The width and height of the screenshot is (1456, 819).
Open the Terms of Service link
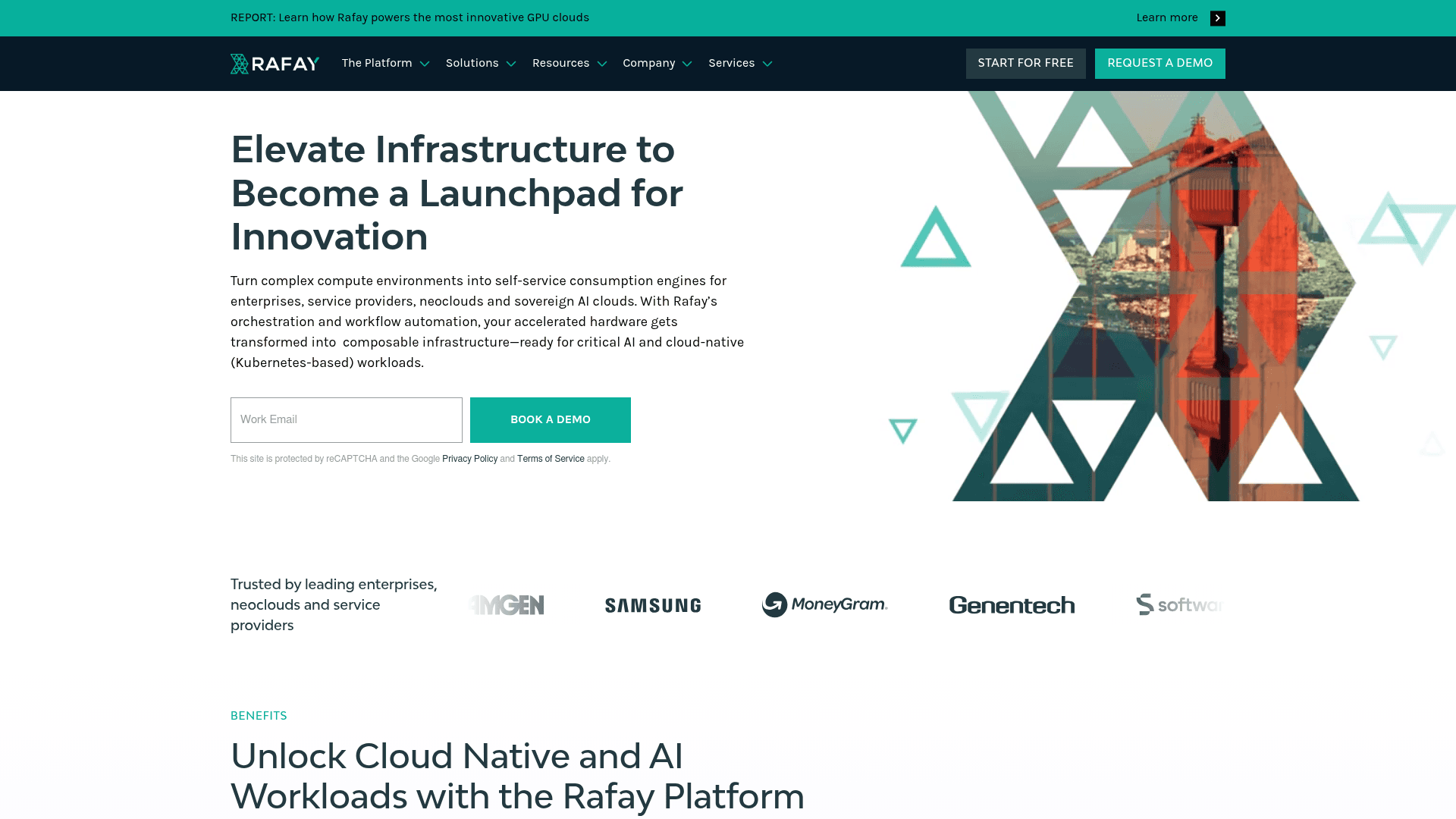[551, 459]
